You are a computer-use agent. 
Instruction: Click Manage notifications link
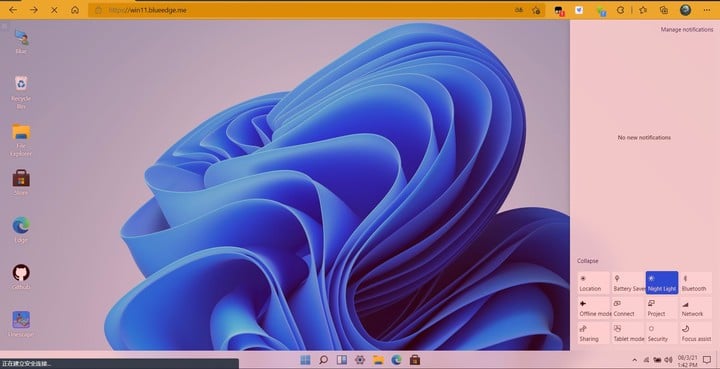pos(687,29)
